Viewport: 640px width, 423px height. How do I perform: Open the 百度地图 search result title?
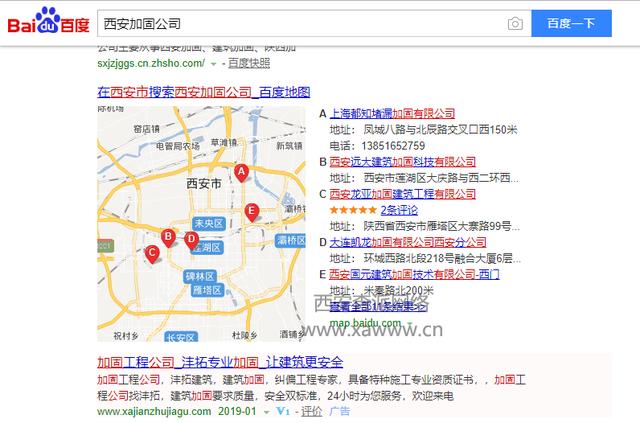(204, 92)
